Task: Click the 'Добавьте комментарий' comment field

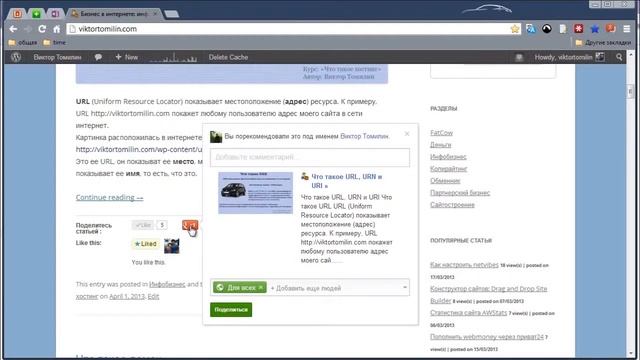Action: coord(310,157)
